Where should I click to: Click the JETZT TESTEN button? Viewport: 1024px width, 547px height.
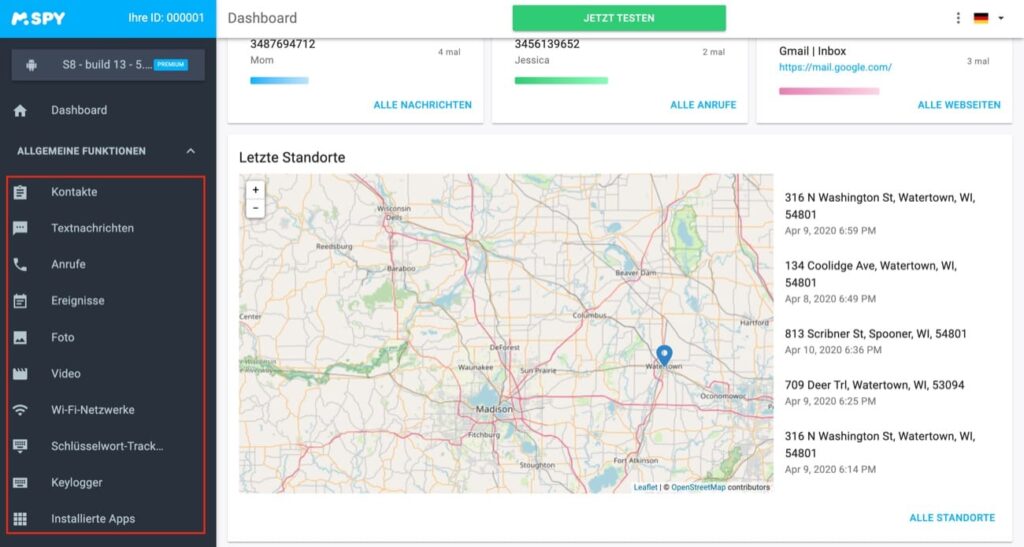pos(618,18)
